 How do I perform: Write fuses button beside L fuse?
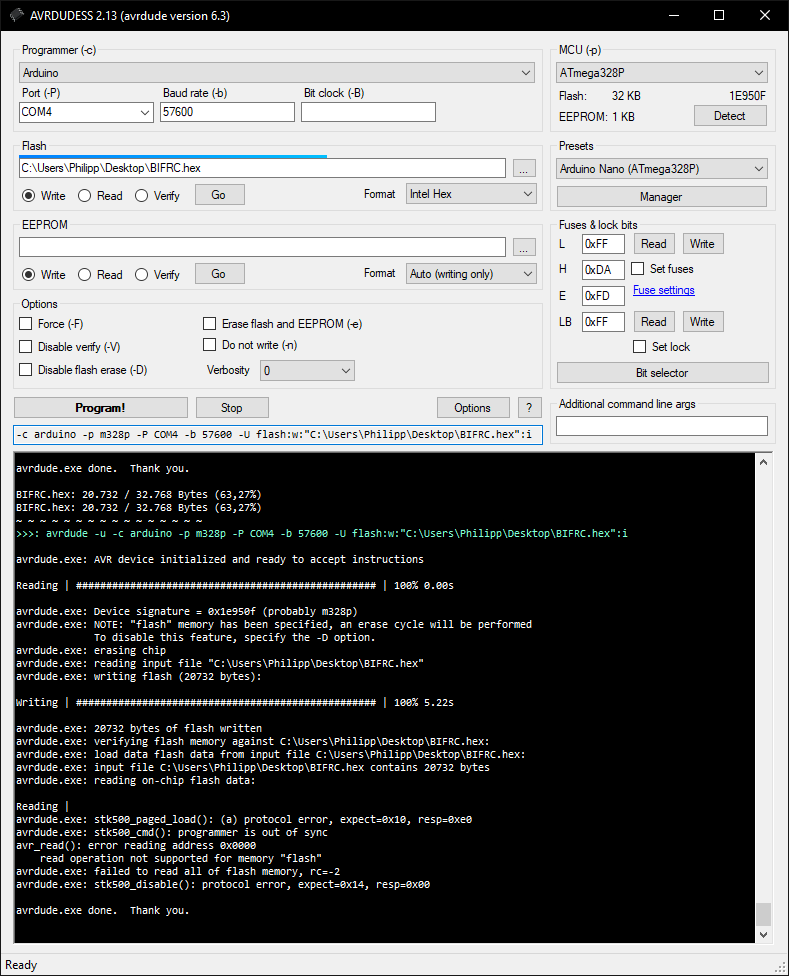click(x=703, y=244)
